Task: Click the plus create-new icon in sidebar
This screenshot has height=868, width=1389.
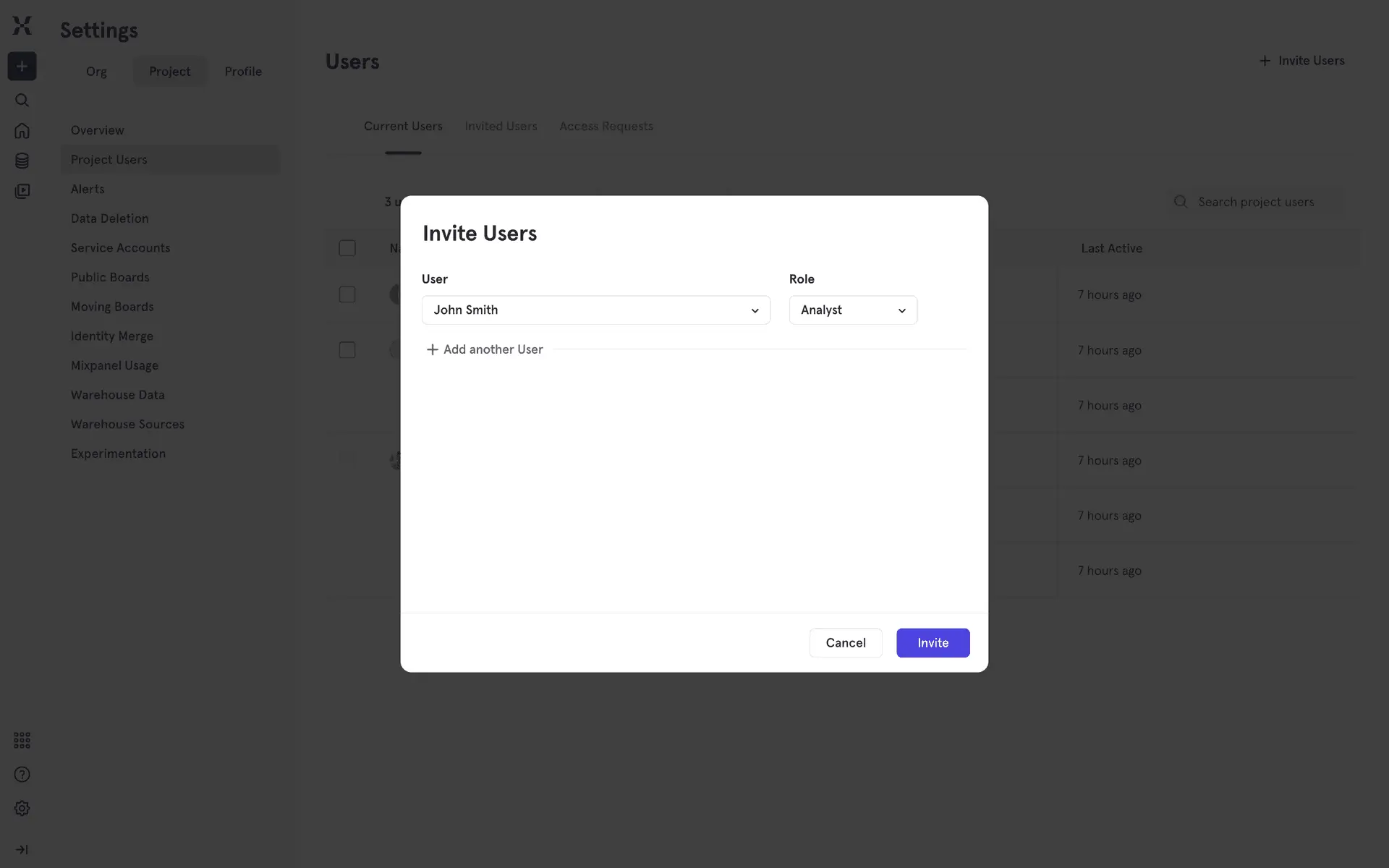Action: [22, 67]
